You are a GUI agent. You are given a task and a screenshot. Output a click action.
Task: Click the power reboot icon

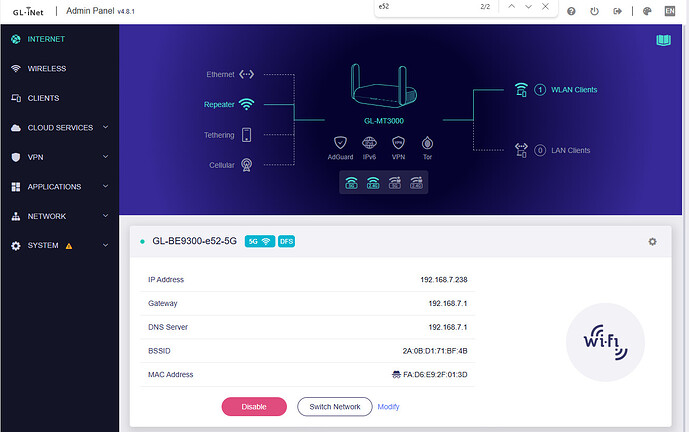point(594,12)
